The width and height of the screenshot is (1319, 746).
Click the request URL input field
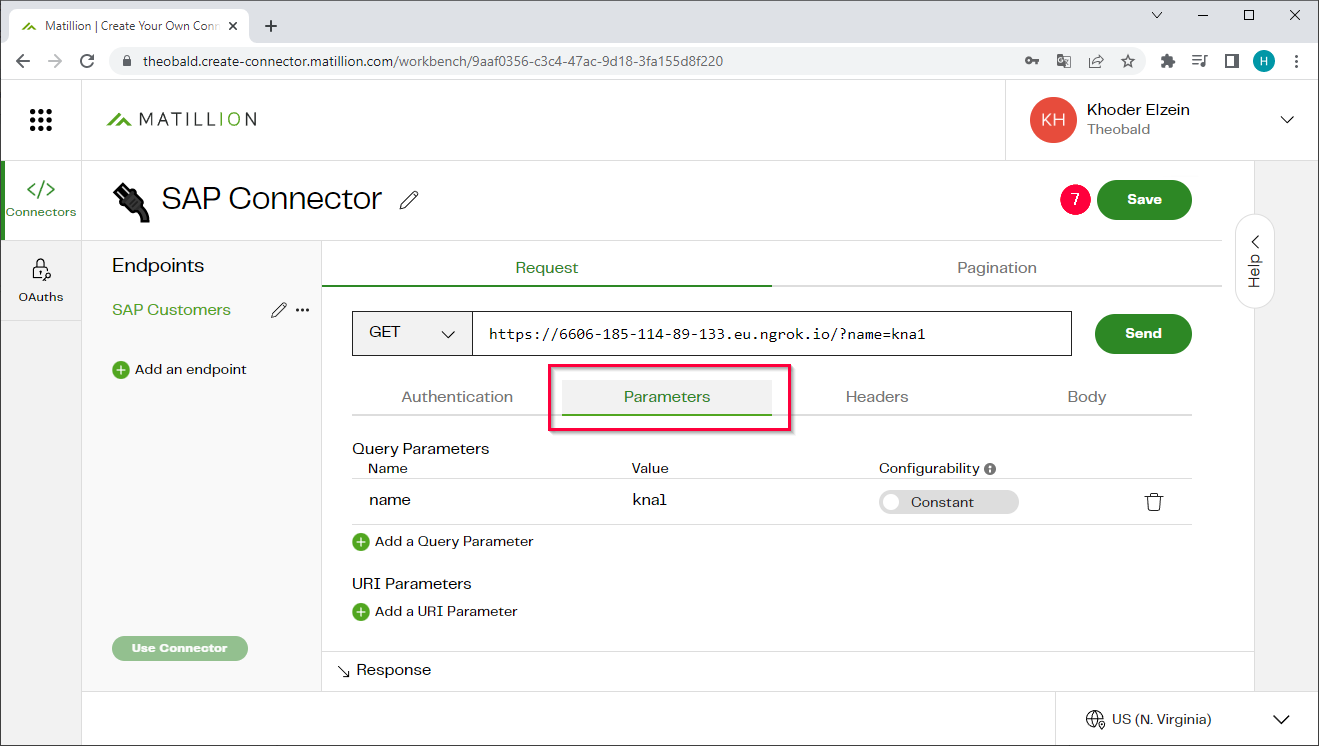click(772, 334)
